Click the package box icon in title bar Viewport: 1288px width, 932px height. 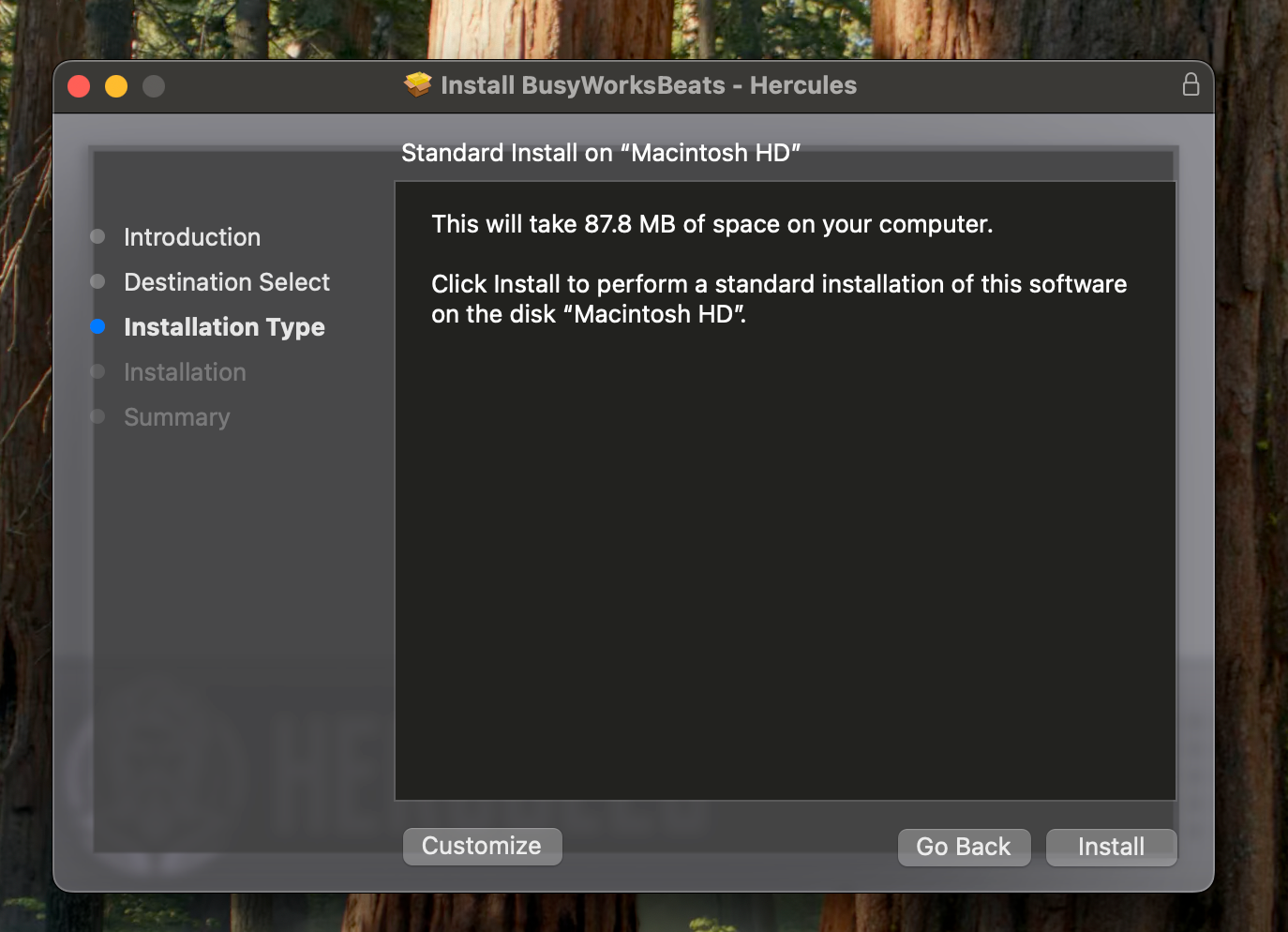coord(418,85)
